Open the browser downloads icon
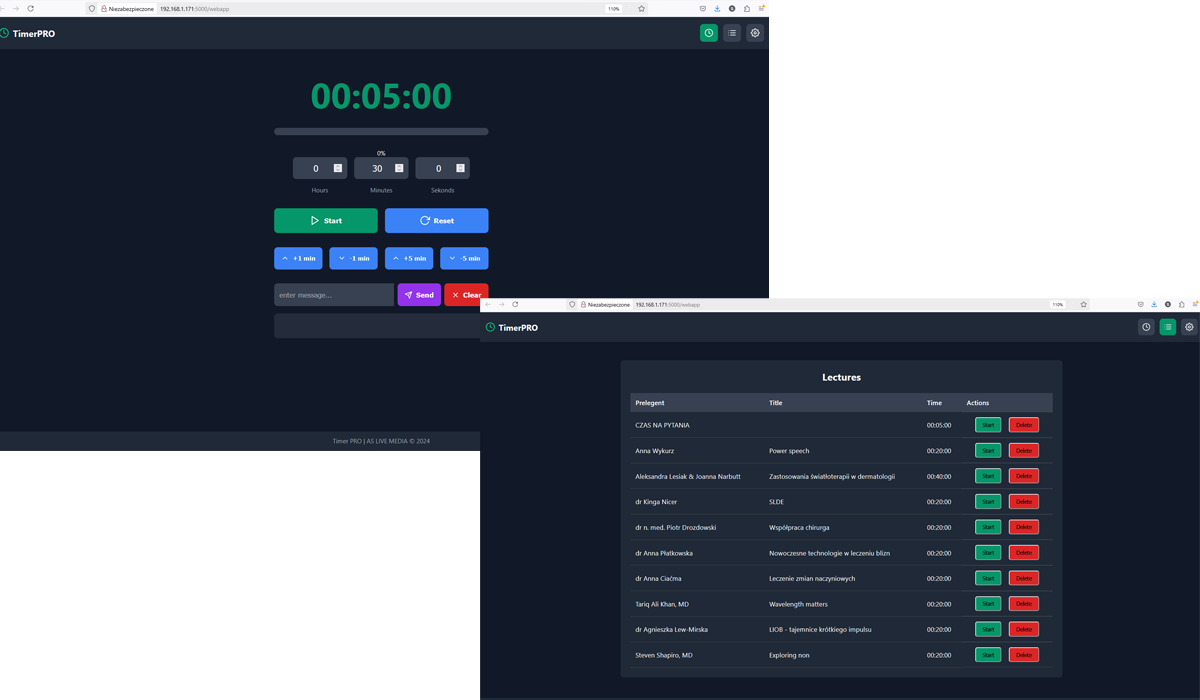 point(718,8)
